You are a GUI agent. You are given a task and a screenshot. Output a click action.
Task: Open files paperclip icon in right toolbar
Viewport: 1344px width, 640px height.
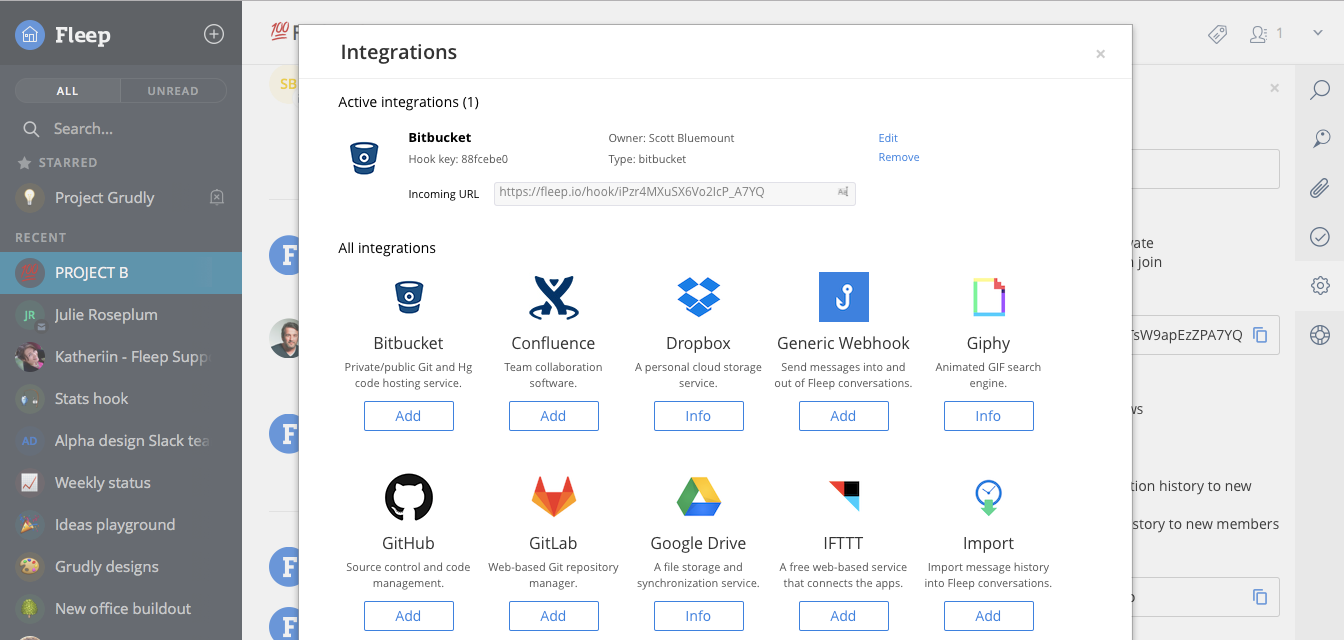point(1320,187)
